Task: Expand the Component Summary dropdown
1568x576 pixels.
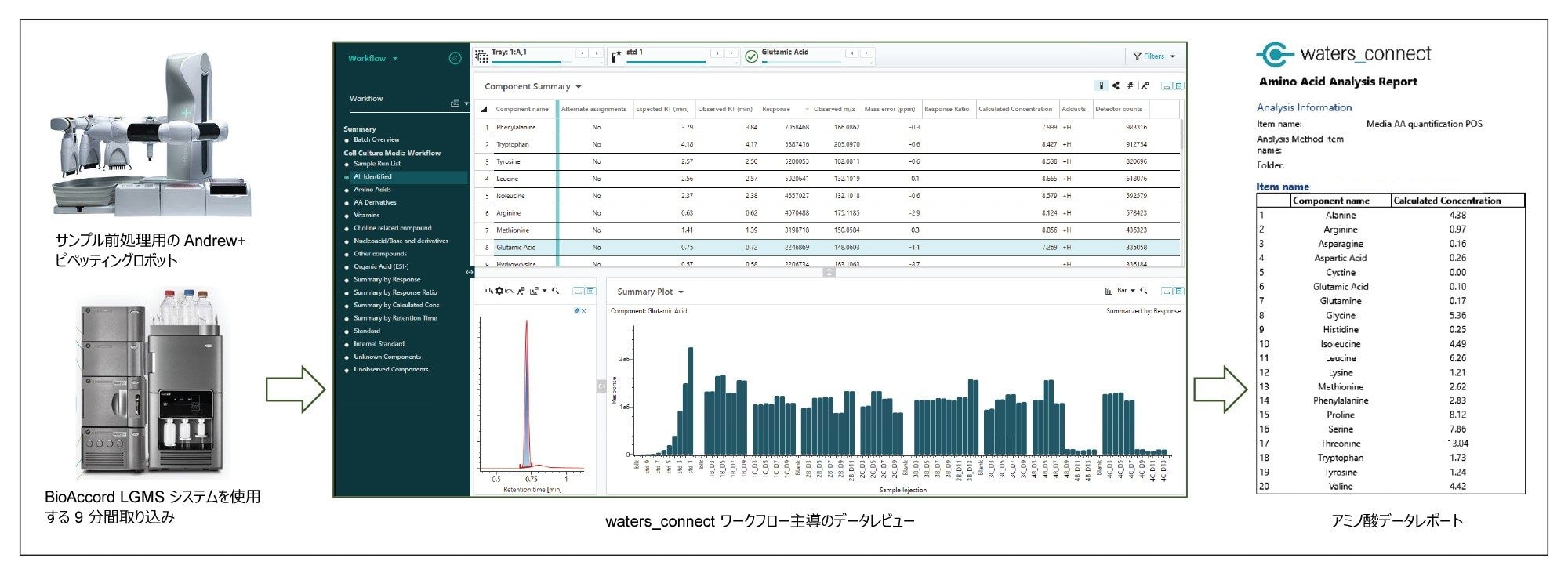Action: coord(579,87)
